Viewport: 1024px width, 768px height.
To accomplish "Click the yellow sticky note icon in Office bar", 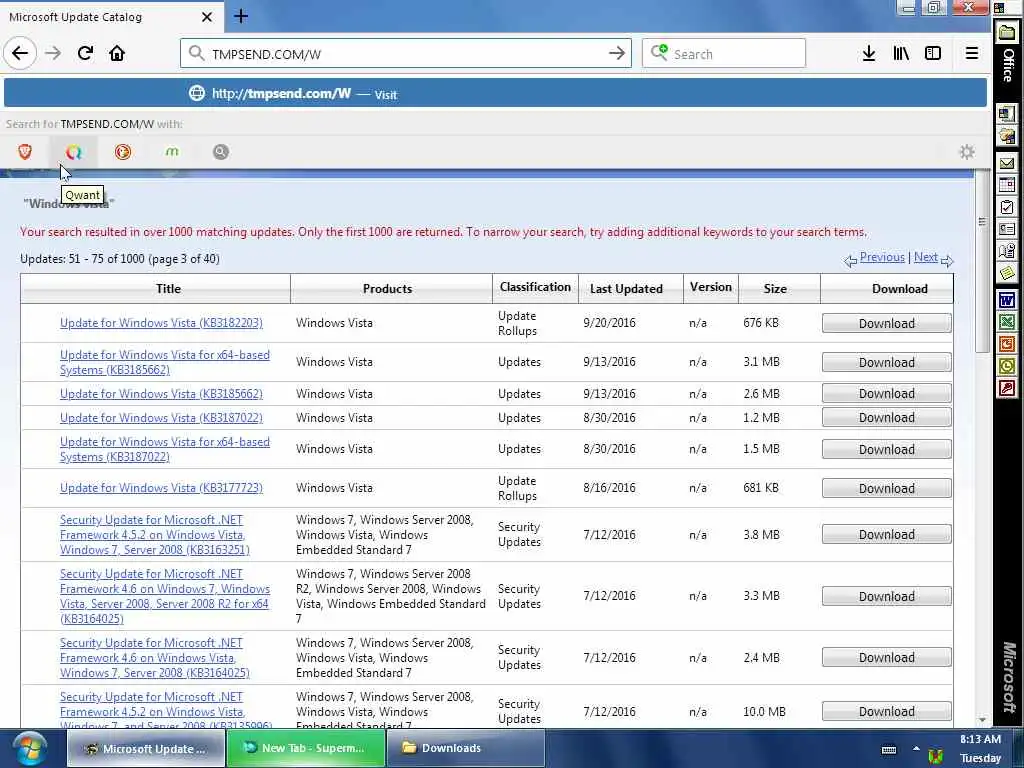I will click(1006, 272).
